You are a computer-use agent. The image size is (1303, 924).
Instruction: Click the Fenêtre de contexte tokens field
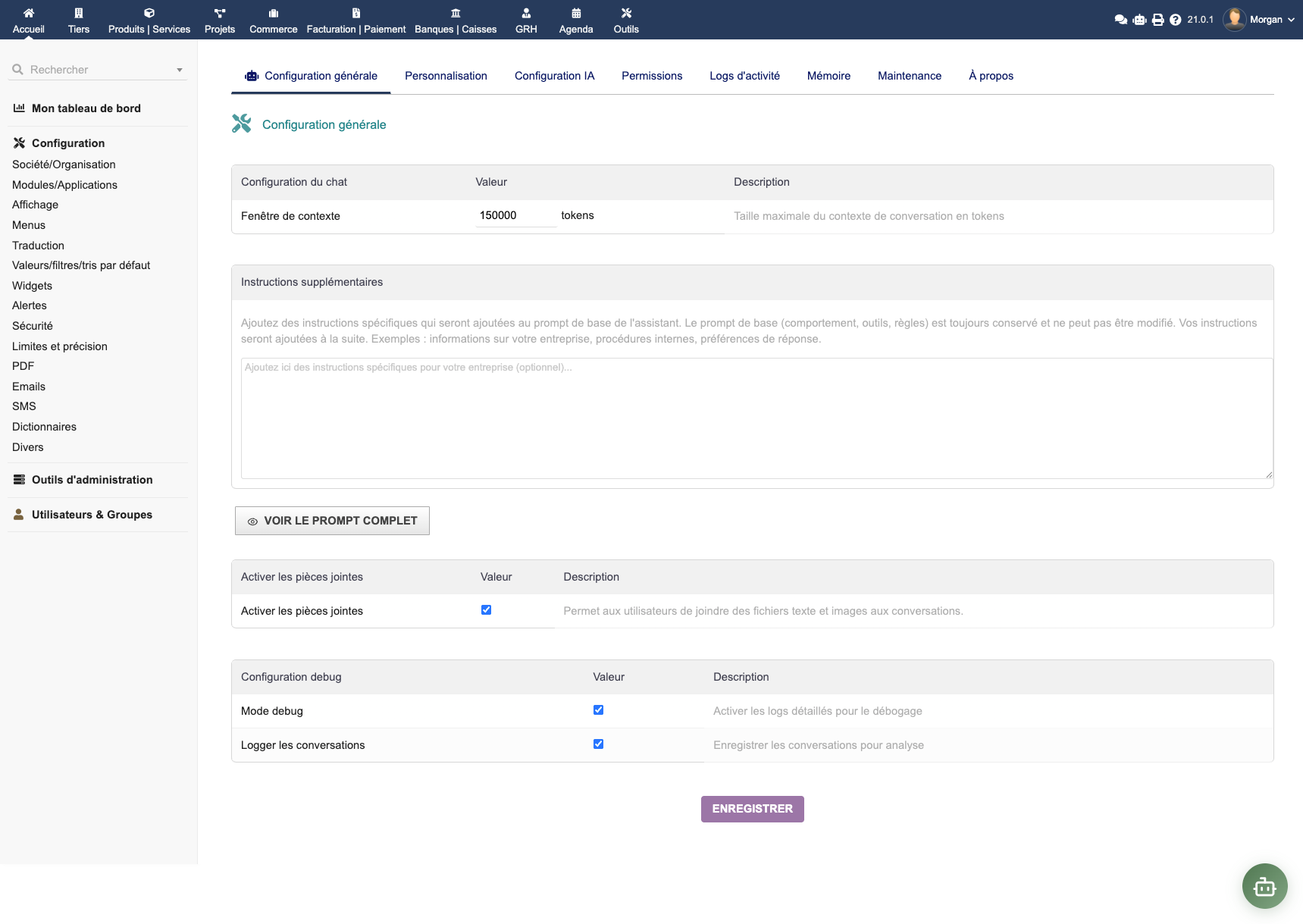tap(515, 215)
